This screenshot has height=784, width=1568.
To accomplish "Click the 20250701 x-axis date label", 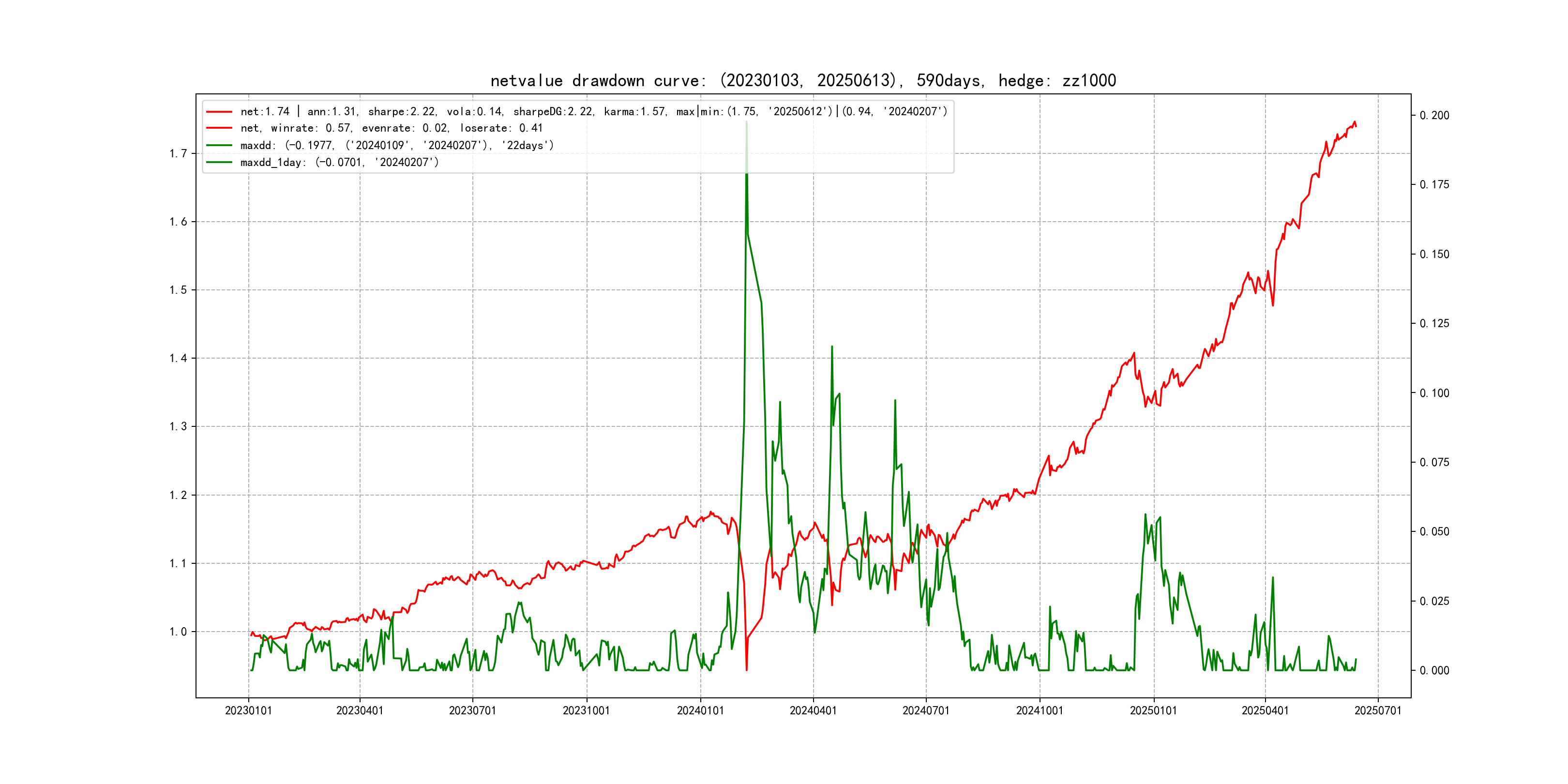I will point(1377,710).
